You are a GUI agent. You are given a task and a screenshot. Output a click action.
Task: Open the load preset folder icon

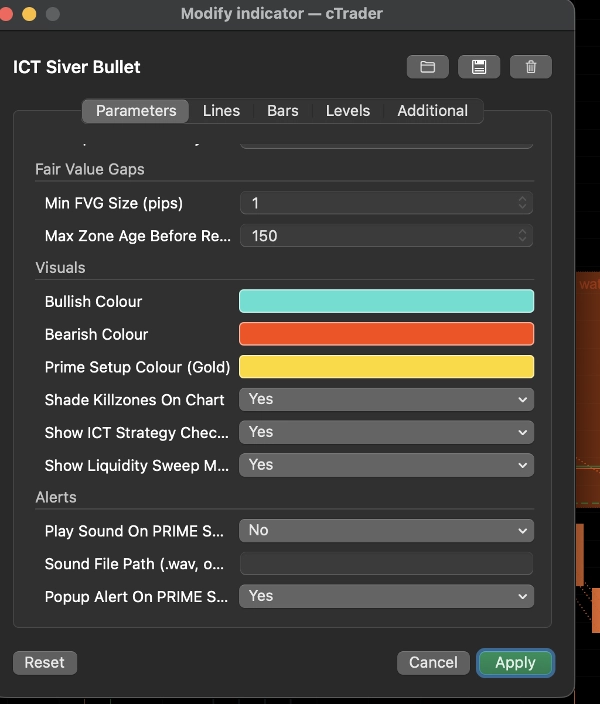coord(428,67)
